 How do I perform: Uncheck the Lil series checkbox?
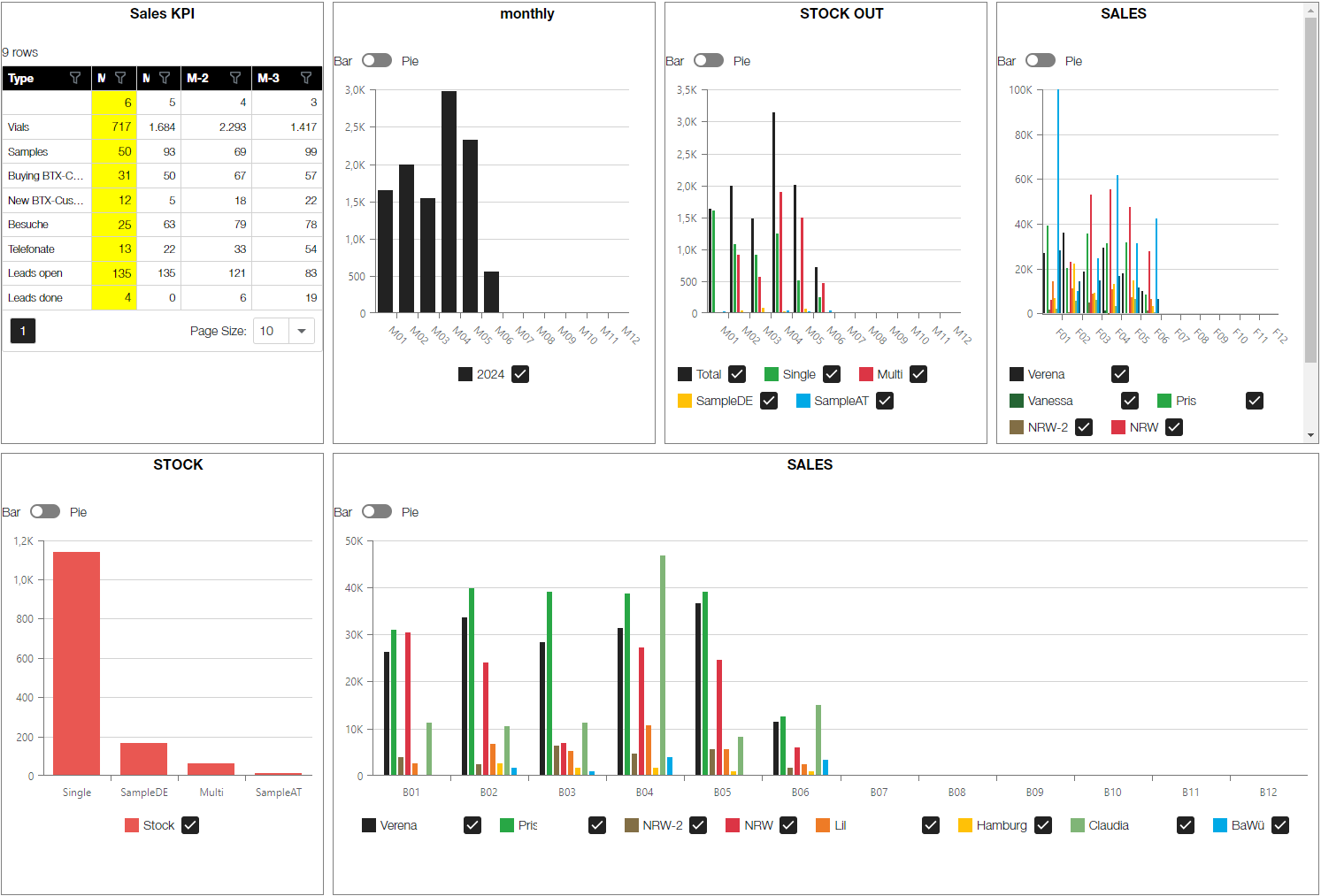(x=931, y=825)
